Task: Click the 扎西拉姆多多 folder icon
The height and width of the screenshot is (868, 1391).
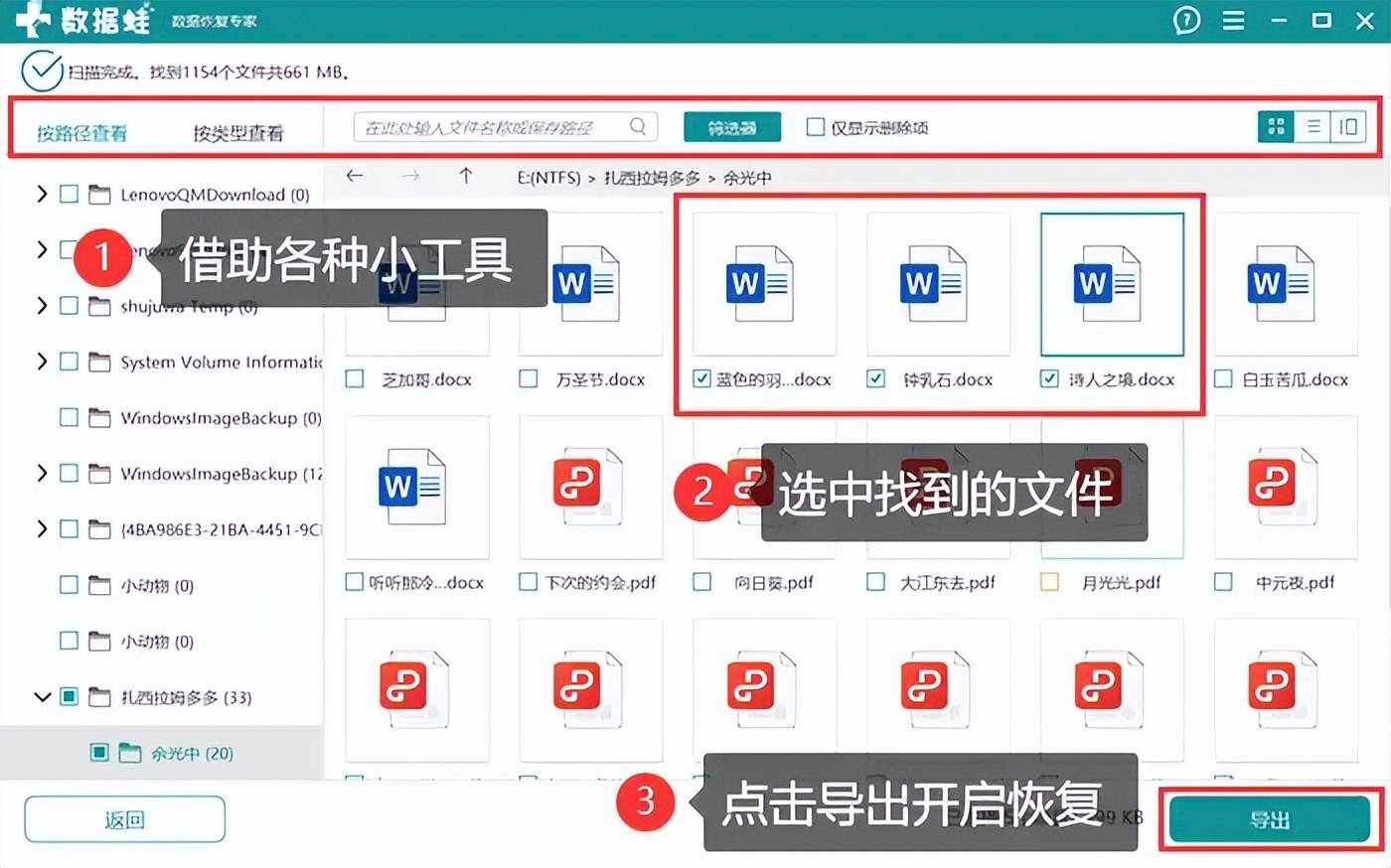Action: 99,697
